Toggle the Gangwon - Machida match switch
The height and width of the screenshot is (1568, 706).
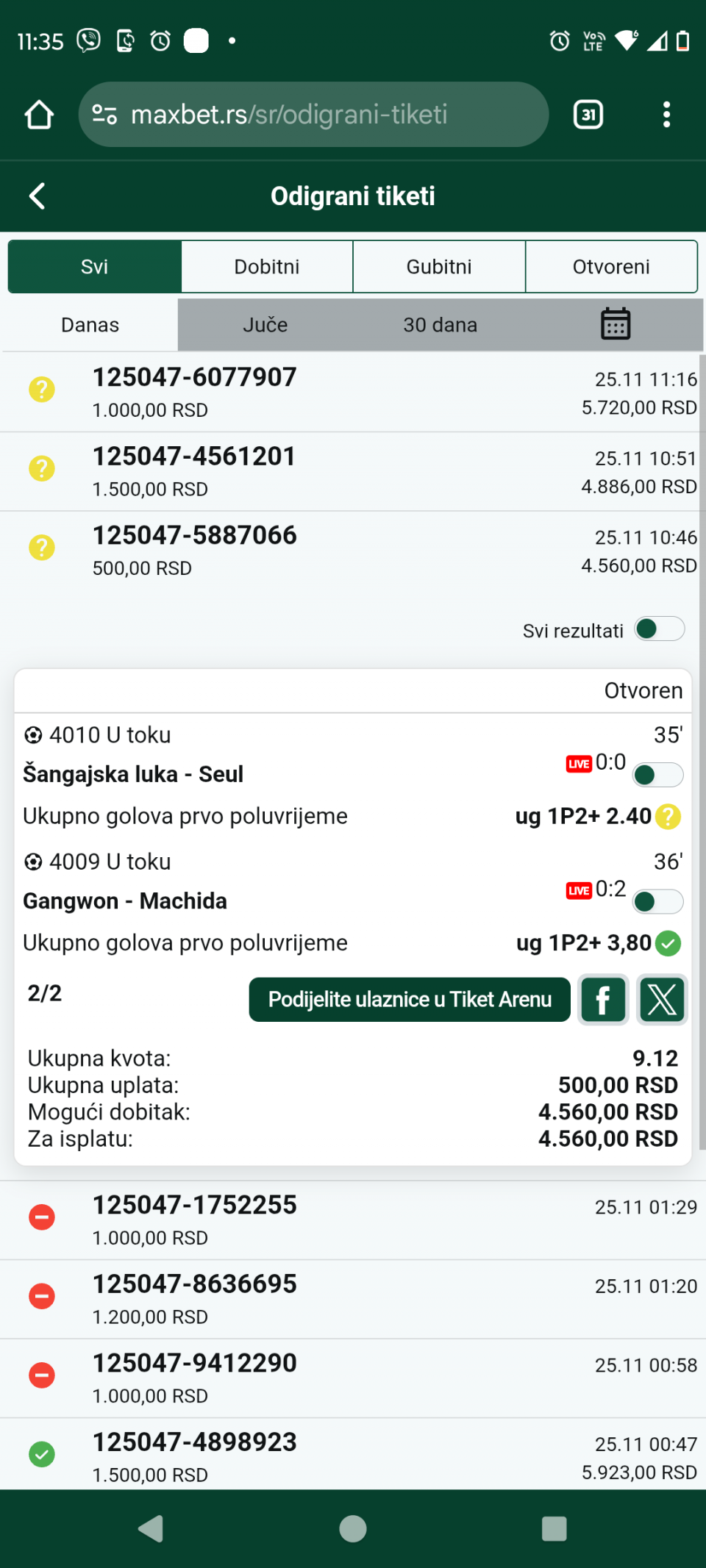click(657, 902)
